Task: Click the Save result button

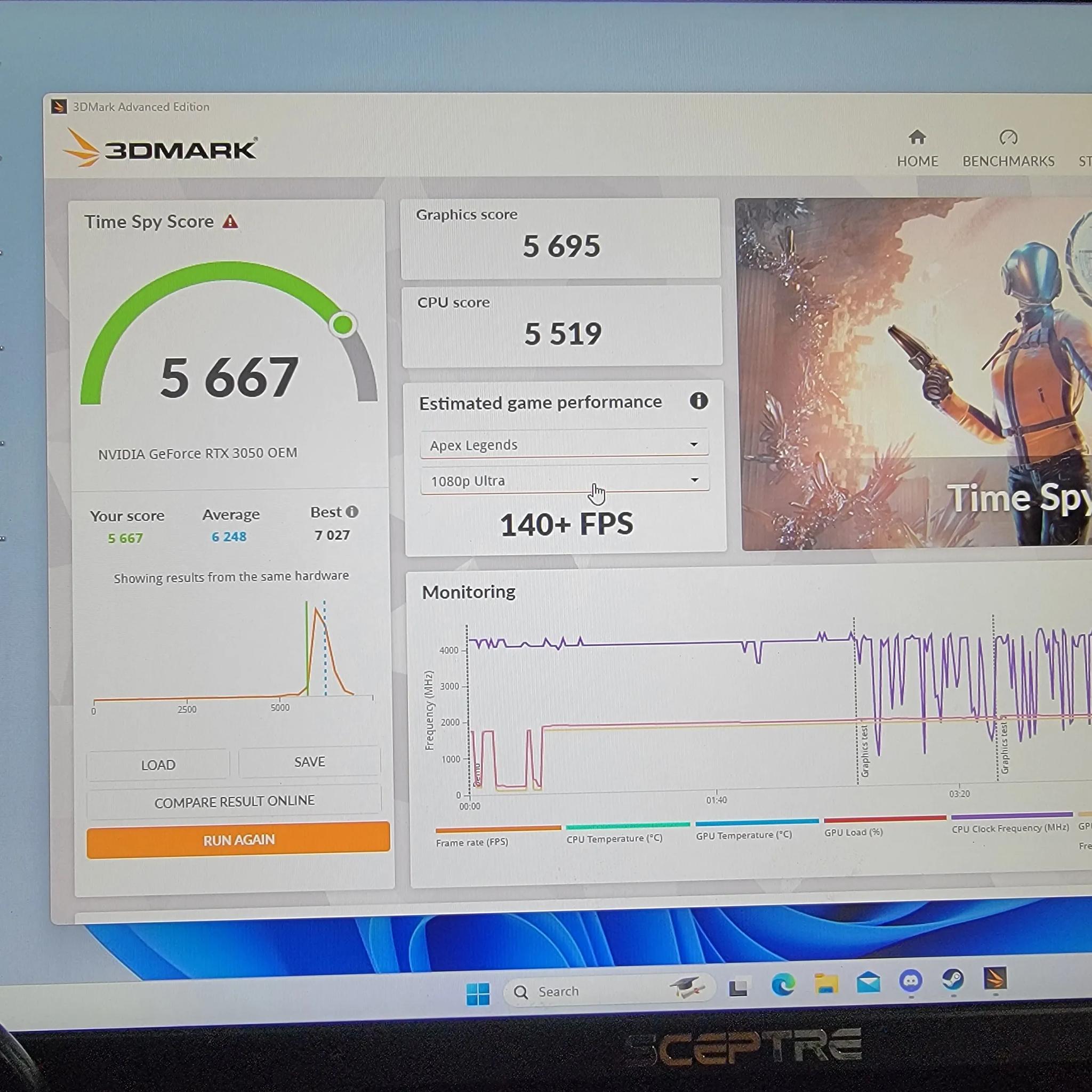Action: 309,762
